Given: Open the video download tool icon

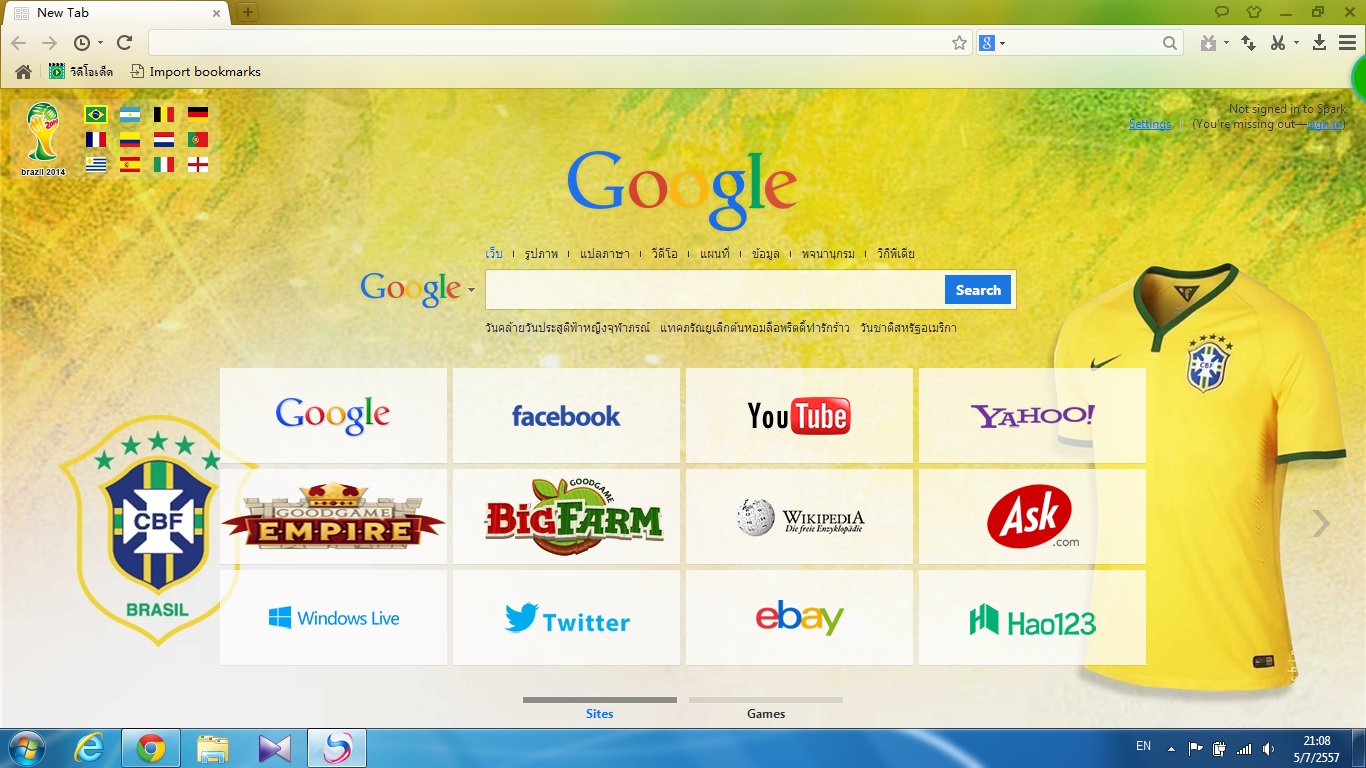Looking at the screenshot, I should 1209,43.
